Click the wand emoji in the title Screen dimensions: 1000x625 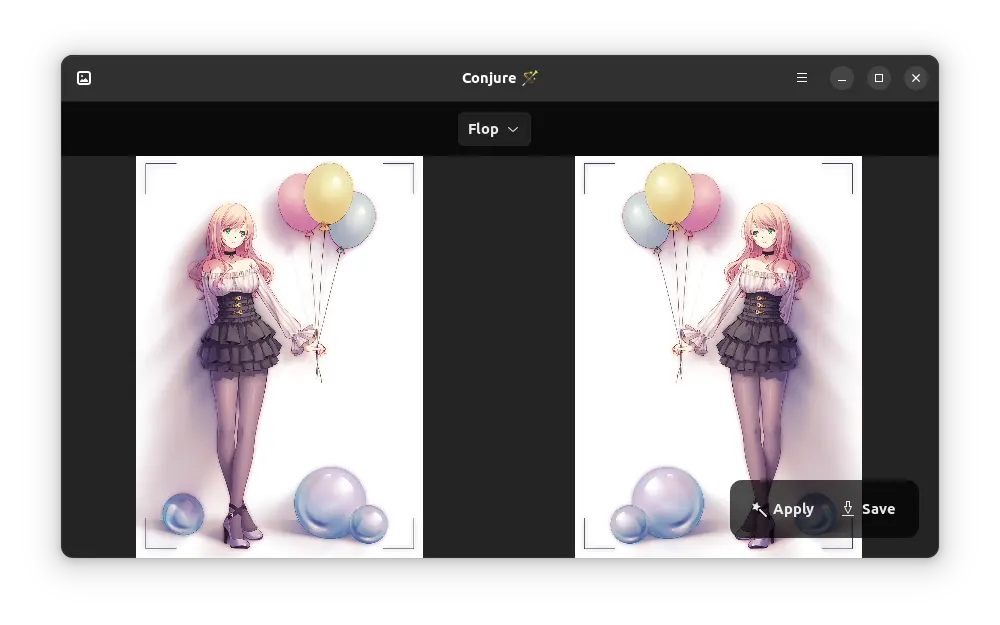coord(530,78)
